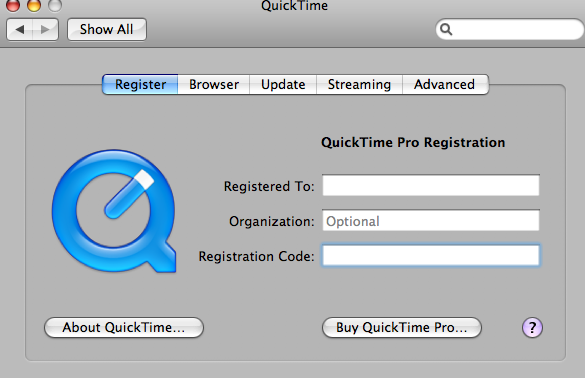Screen dimensions: 585x378
Task: Select the Register tab
Action: tap(140, 84)
